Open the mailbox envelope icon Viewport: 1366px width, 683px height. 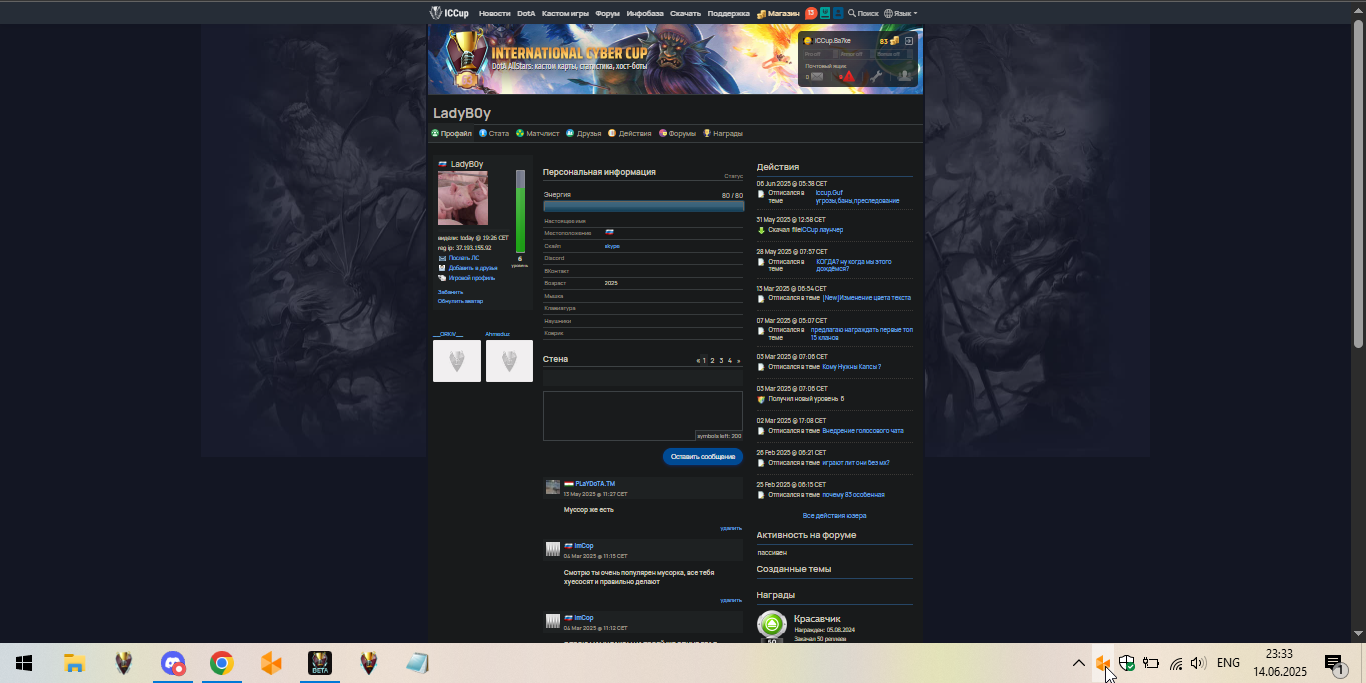pyautogui.click(x=817, y=77)
